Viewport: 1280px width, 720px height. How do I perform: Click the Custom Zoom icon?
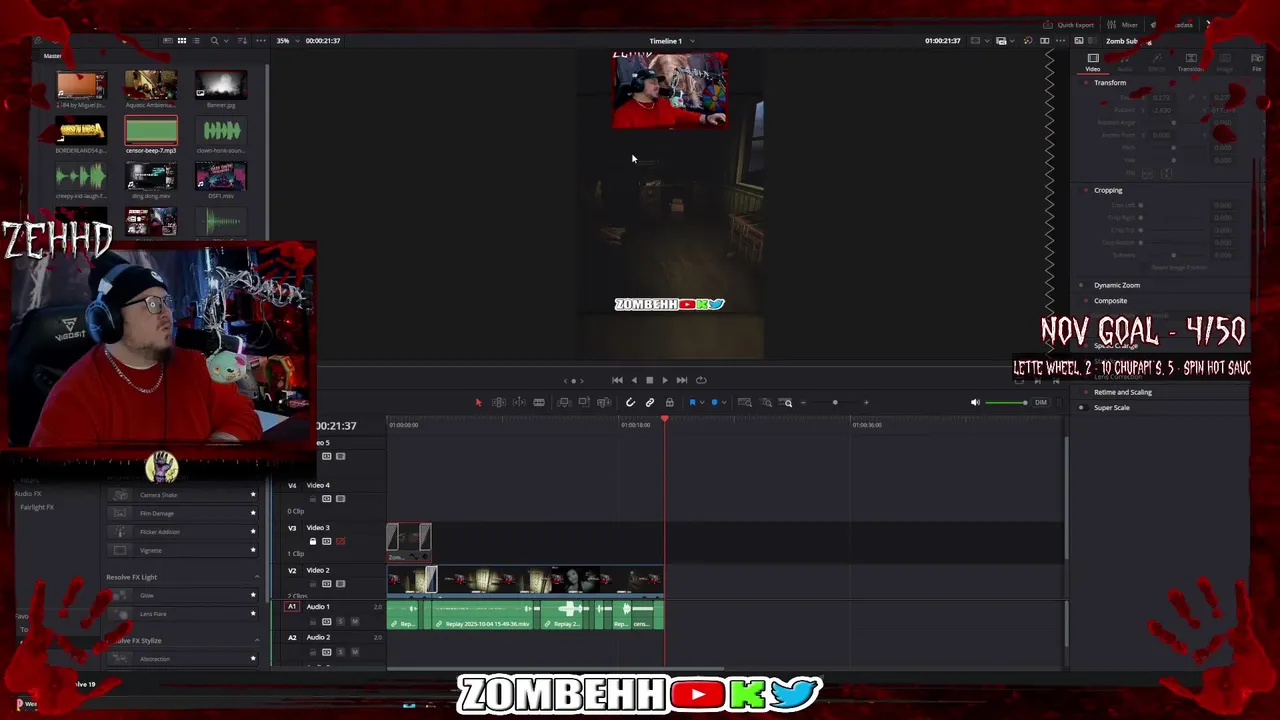[786, 402]
